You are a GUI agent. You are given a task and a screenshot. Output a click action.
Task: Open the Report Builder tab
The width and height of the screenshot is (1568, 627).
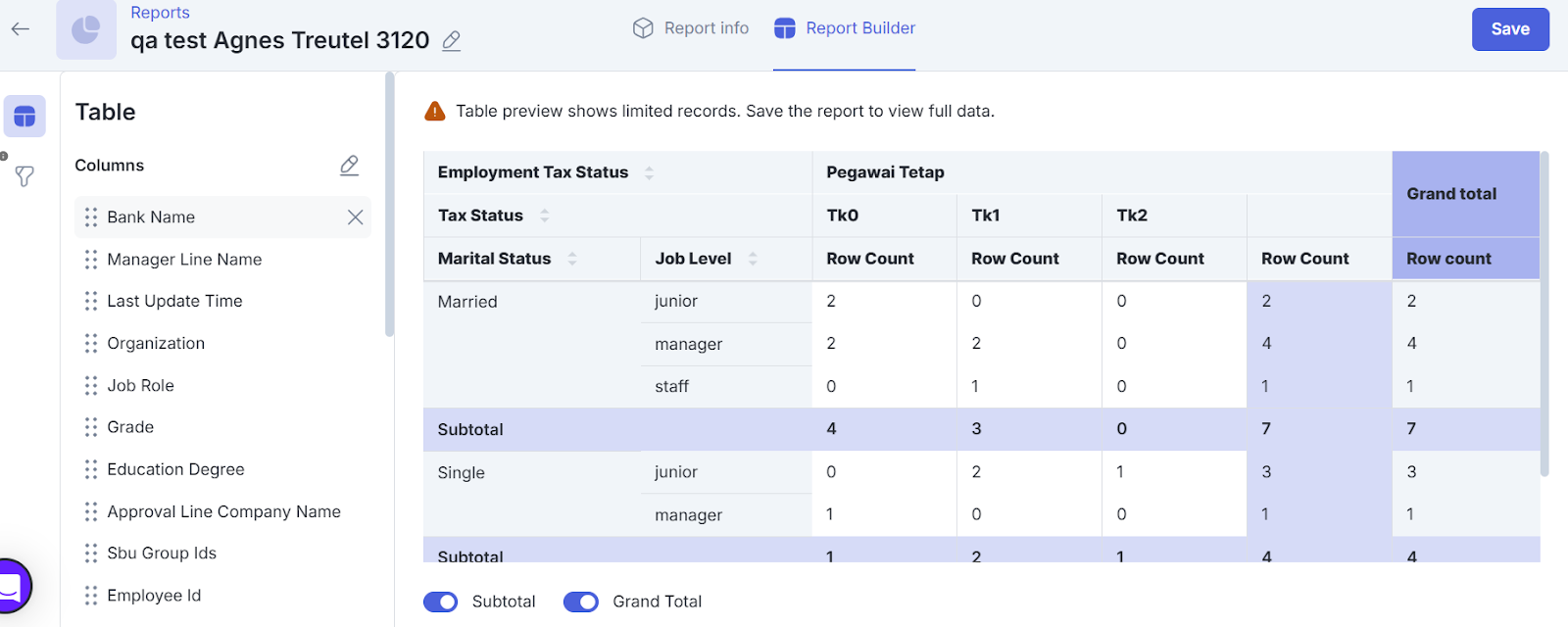[845, 28]
